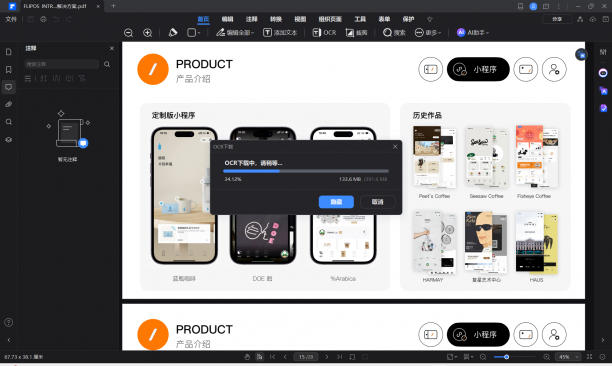The height and width of the screenshot is (366, 612).
Task: Click the print icon in the quick access bar
Action: click(43, 19)
